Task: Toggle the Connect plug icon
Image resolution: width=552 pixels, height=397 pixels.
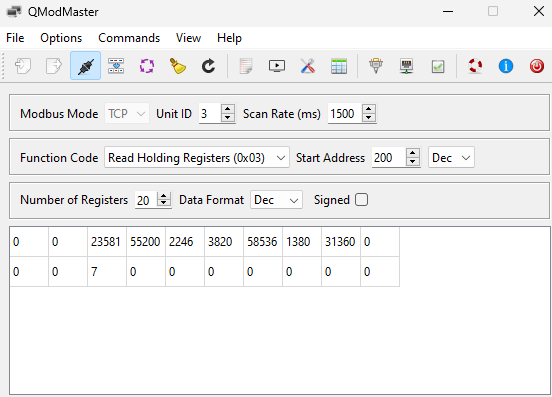Action: 85,66
